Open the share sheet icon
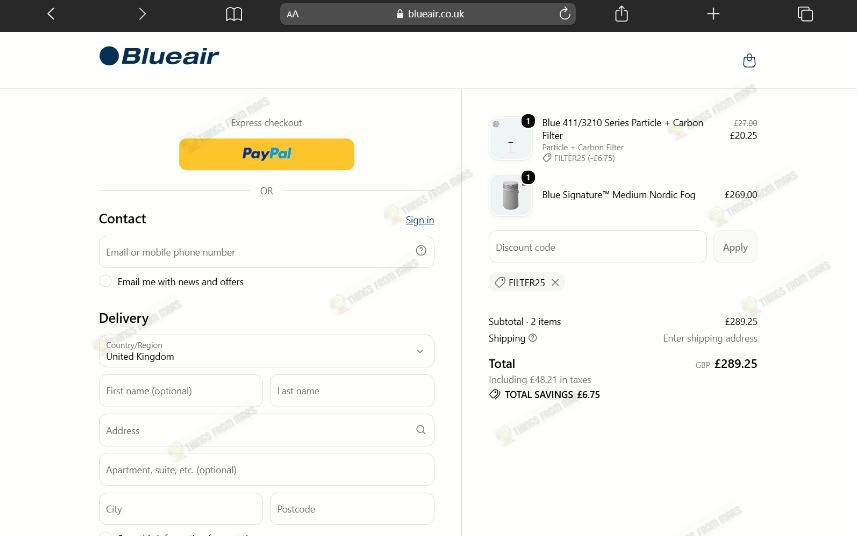The width and height of the screenshot is (857, 536). tap(621, 14)
